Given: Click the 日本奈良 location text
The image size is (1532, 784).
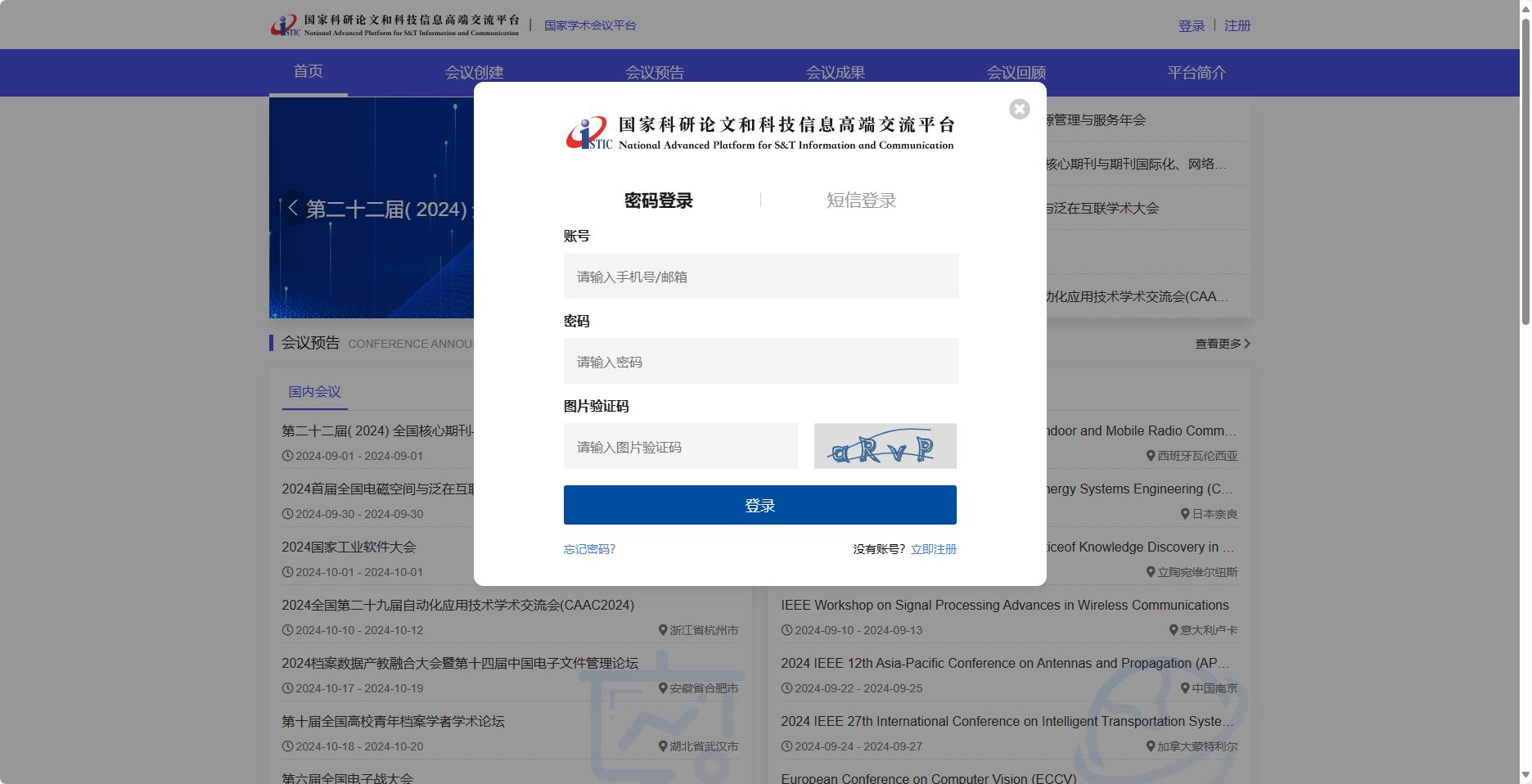Looking at the screenshot, I should 1214,514.
